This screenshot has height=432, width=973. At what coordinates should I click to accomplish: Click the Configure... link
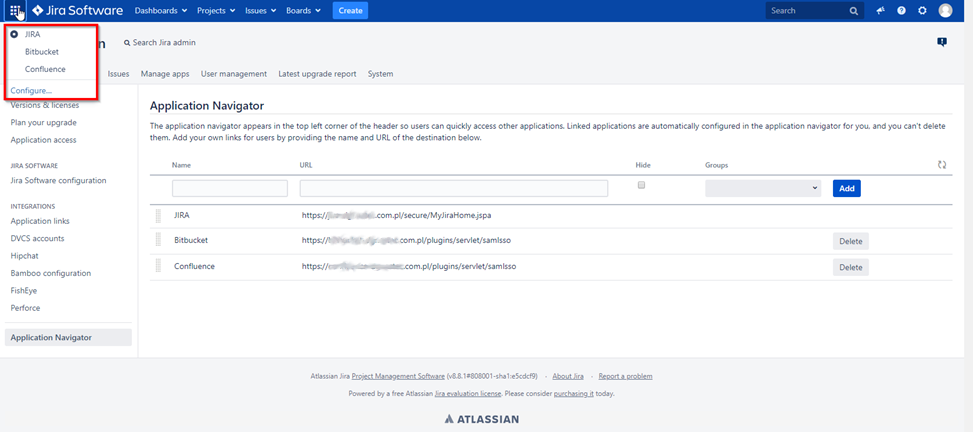31,90
